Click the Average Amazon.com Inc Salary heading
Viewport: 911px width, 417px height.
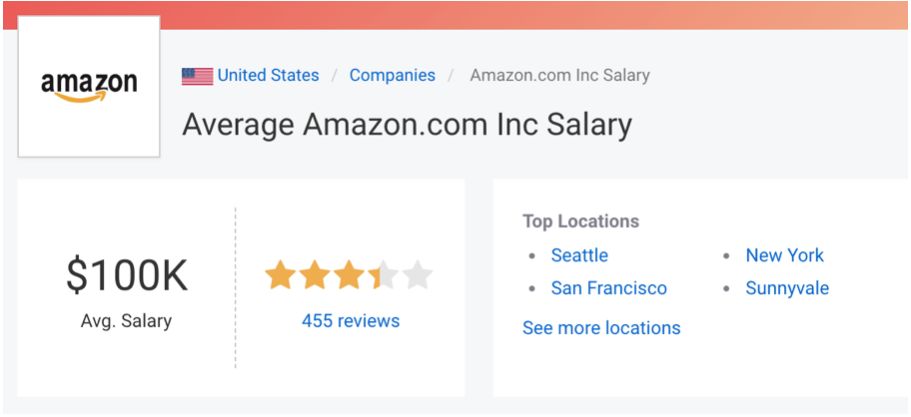pyautogui.click(x=407, y=125)
